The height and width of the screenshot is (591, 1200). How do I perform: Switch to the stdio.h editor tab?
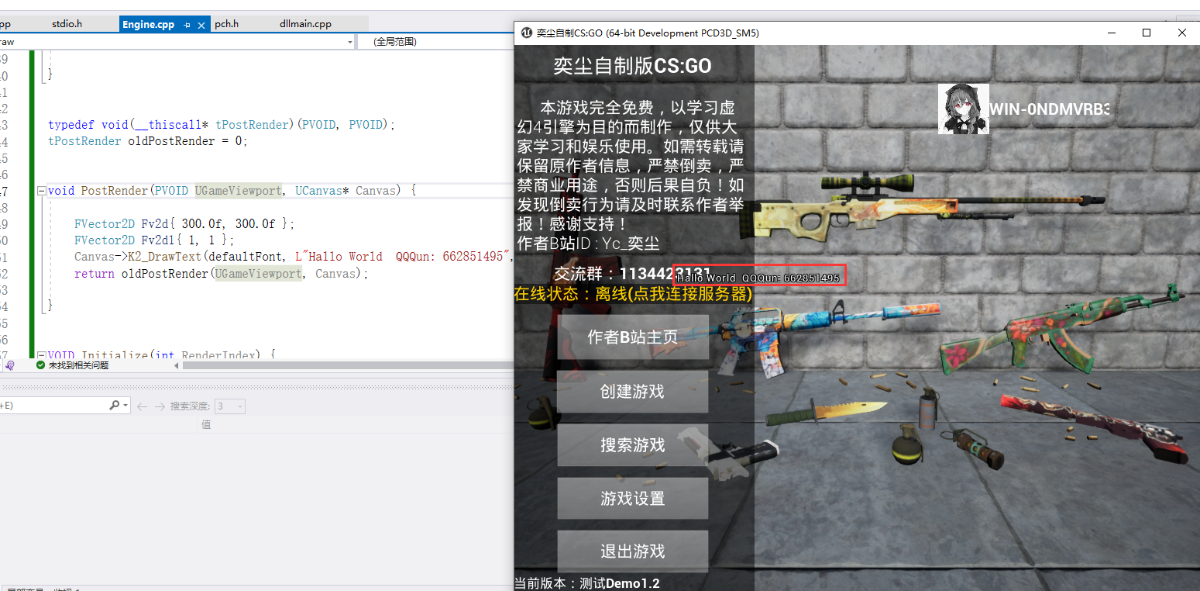(67, 24)
